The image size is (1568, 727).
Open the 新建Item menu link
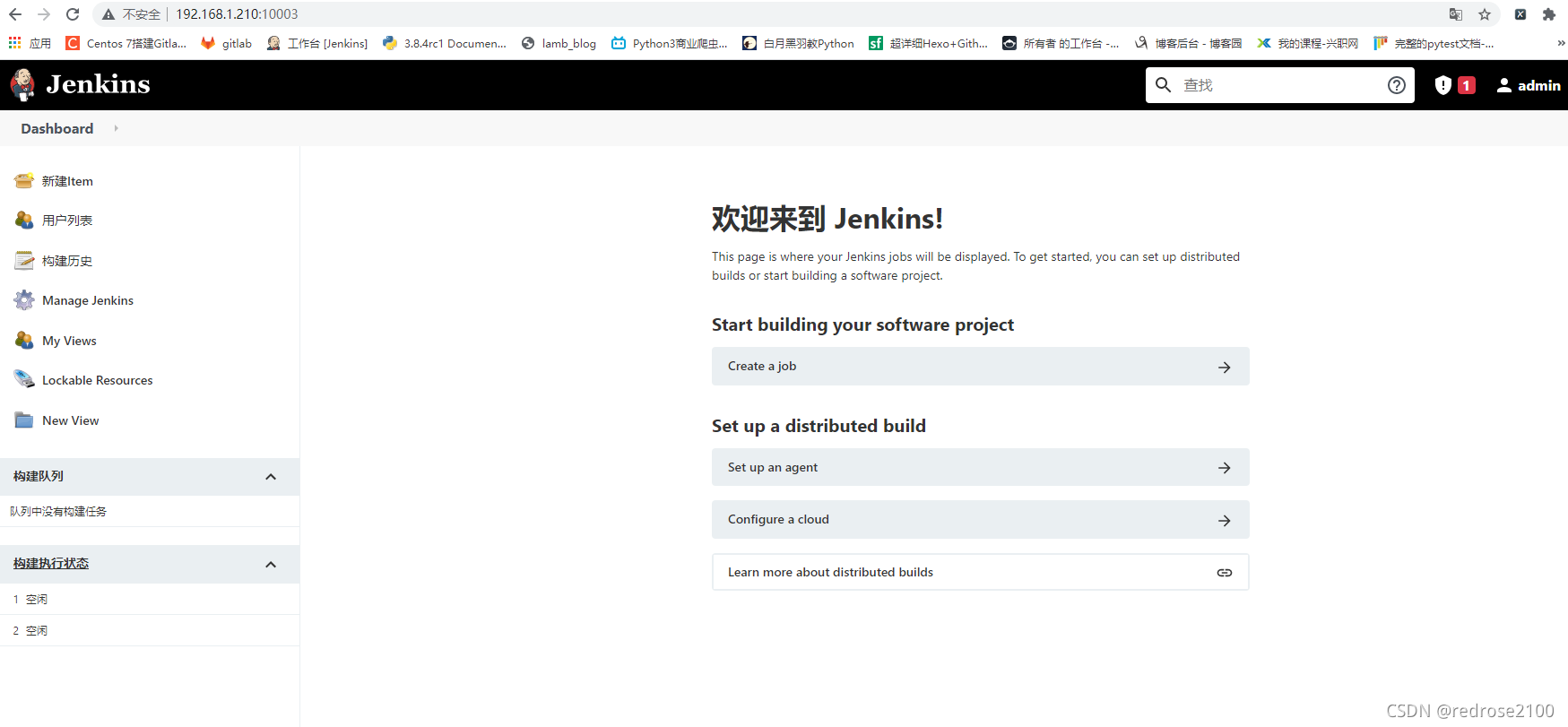[67, 181]
